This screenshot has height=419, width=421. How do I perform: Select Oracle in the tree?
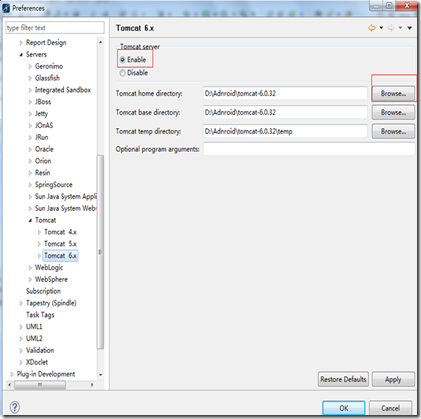click(44, 149)
